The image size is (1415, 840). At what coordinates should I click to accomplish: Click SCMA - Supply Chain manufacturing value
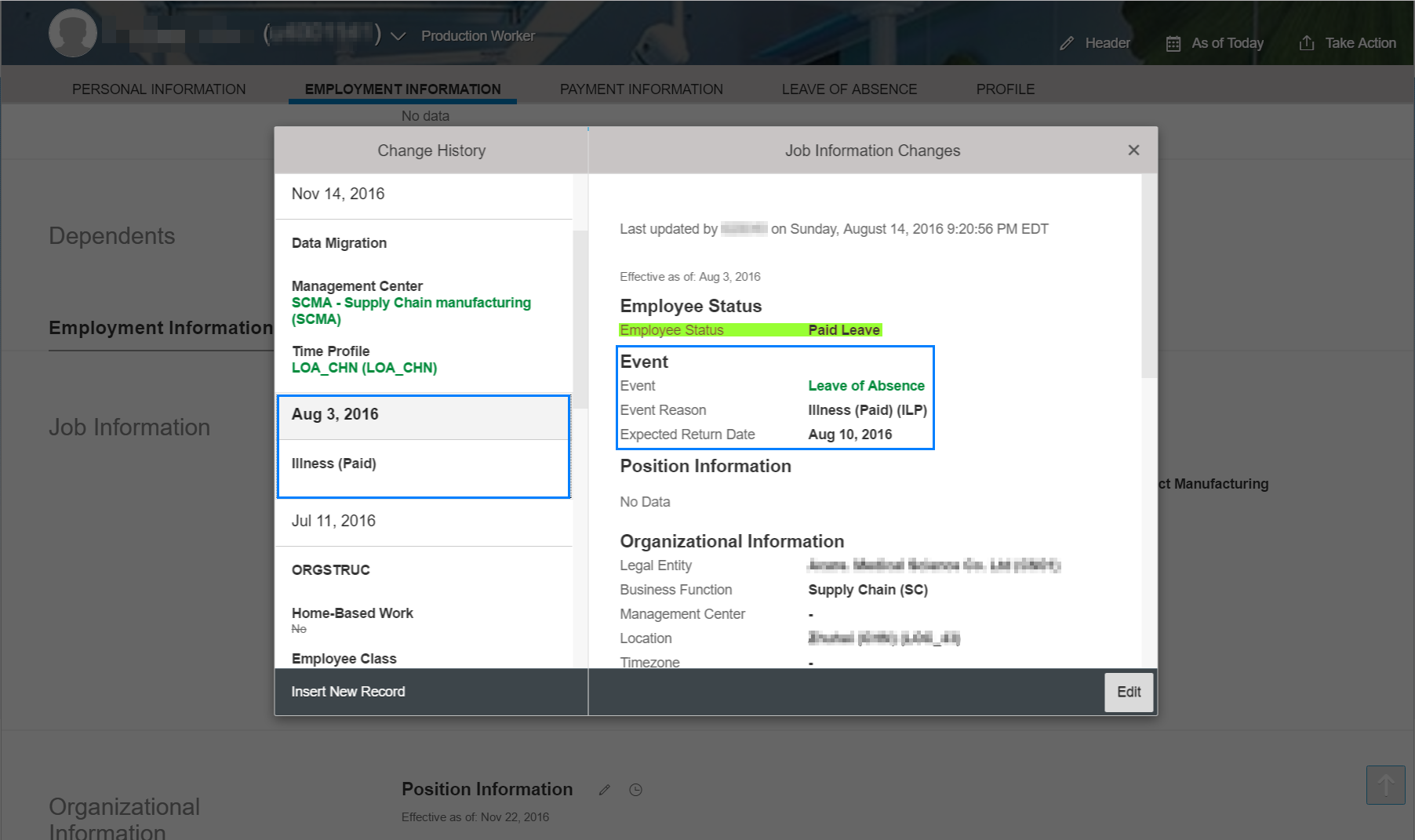[411, 311]
